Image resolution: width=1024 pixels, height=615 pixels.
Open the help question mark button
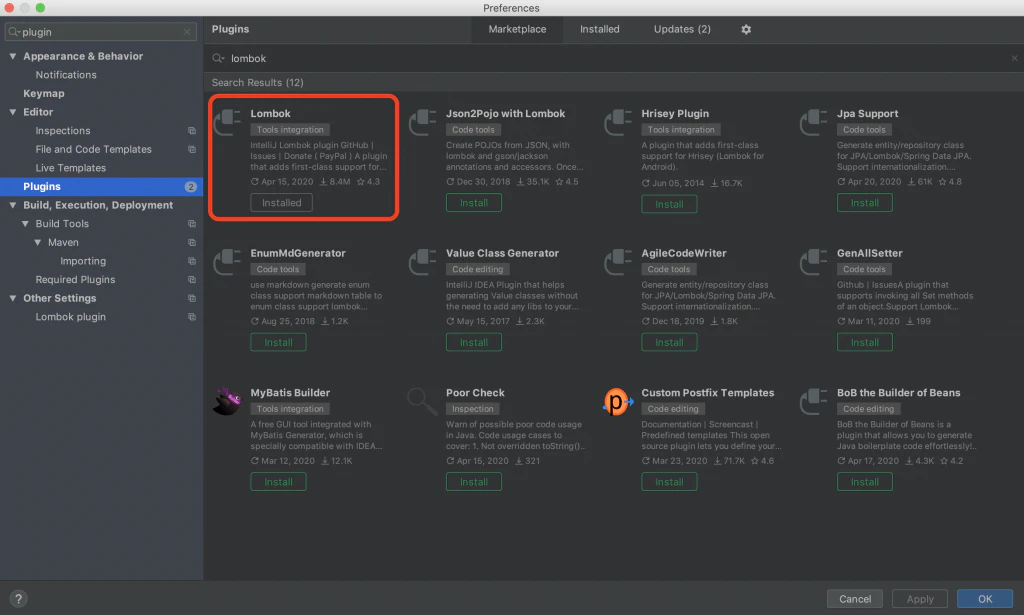coord(18,599)
